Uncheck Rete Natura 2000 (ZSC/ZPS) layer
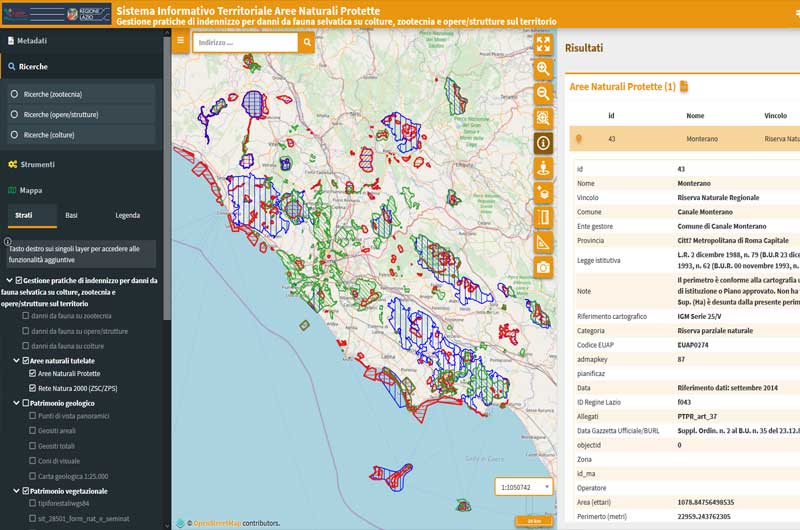Screen dimensions: 800x530 33,388
